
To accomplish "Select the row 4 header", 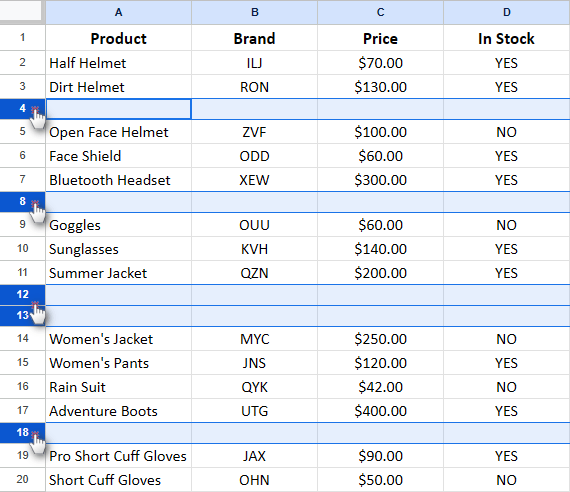I will click(23, 108).
